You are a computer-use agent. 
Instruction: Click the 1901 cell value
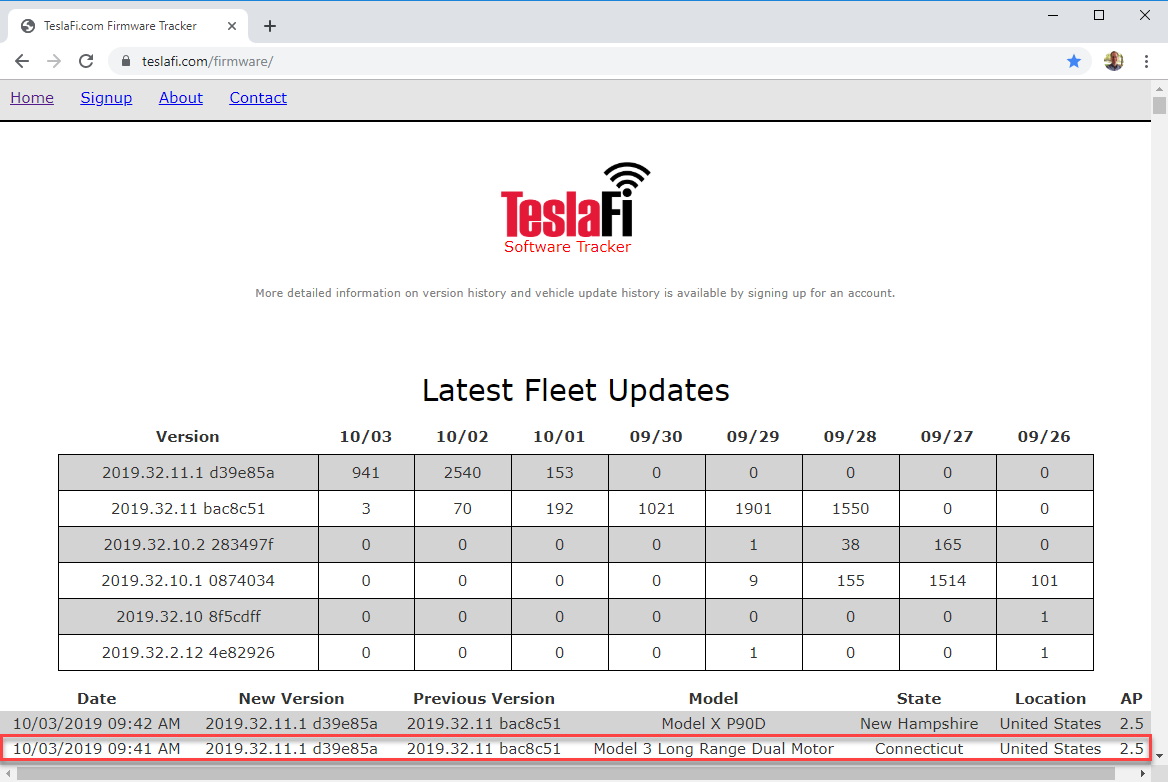[753, 509]
